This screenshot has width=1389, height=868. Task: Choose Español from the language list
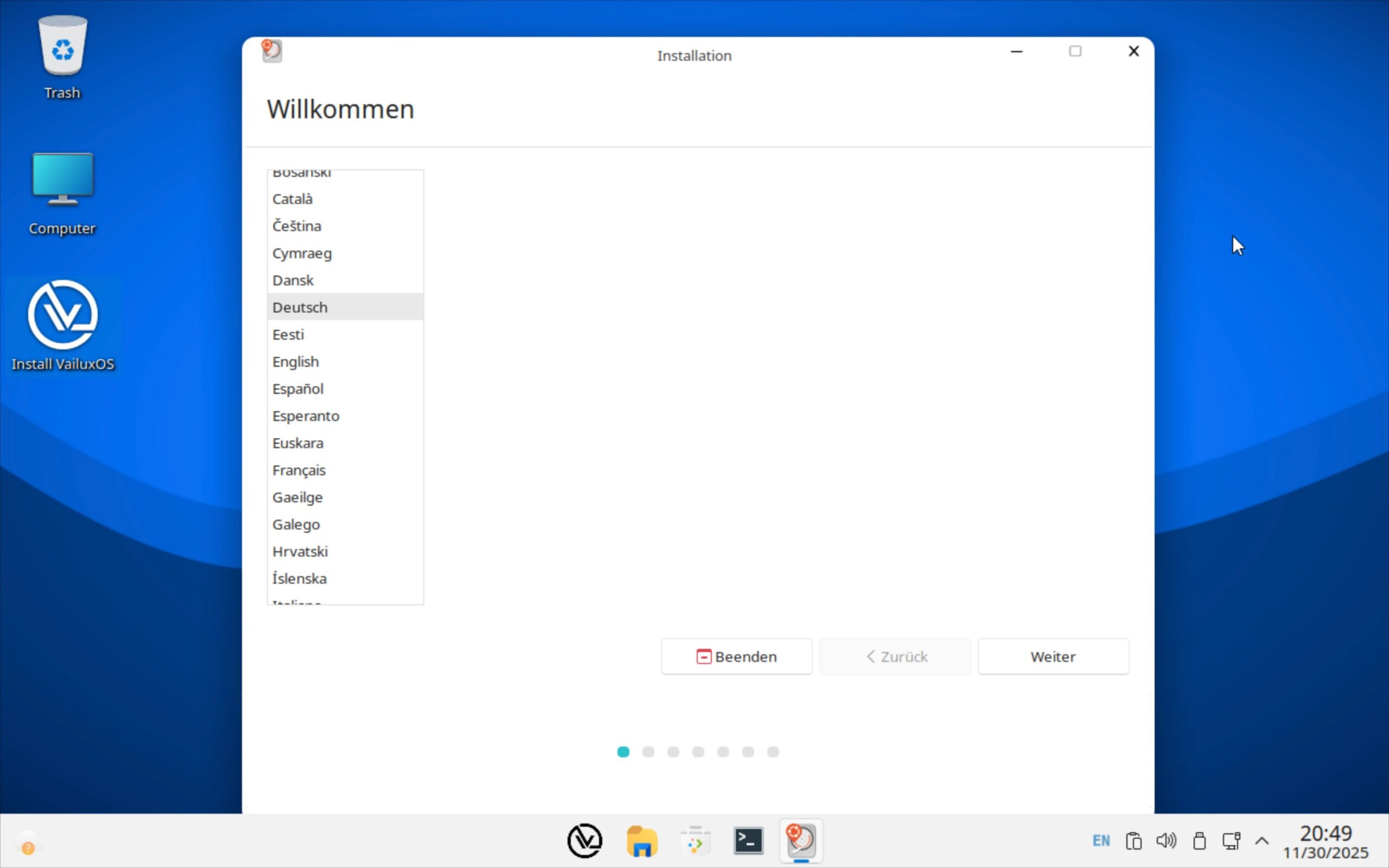(298, 388)
